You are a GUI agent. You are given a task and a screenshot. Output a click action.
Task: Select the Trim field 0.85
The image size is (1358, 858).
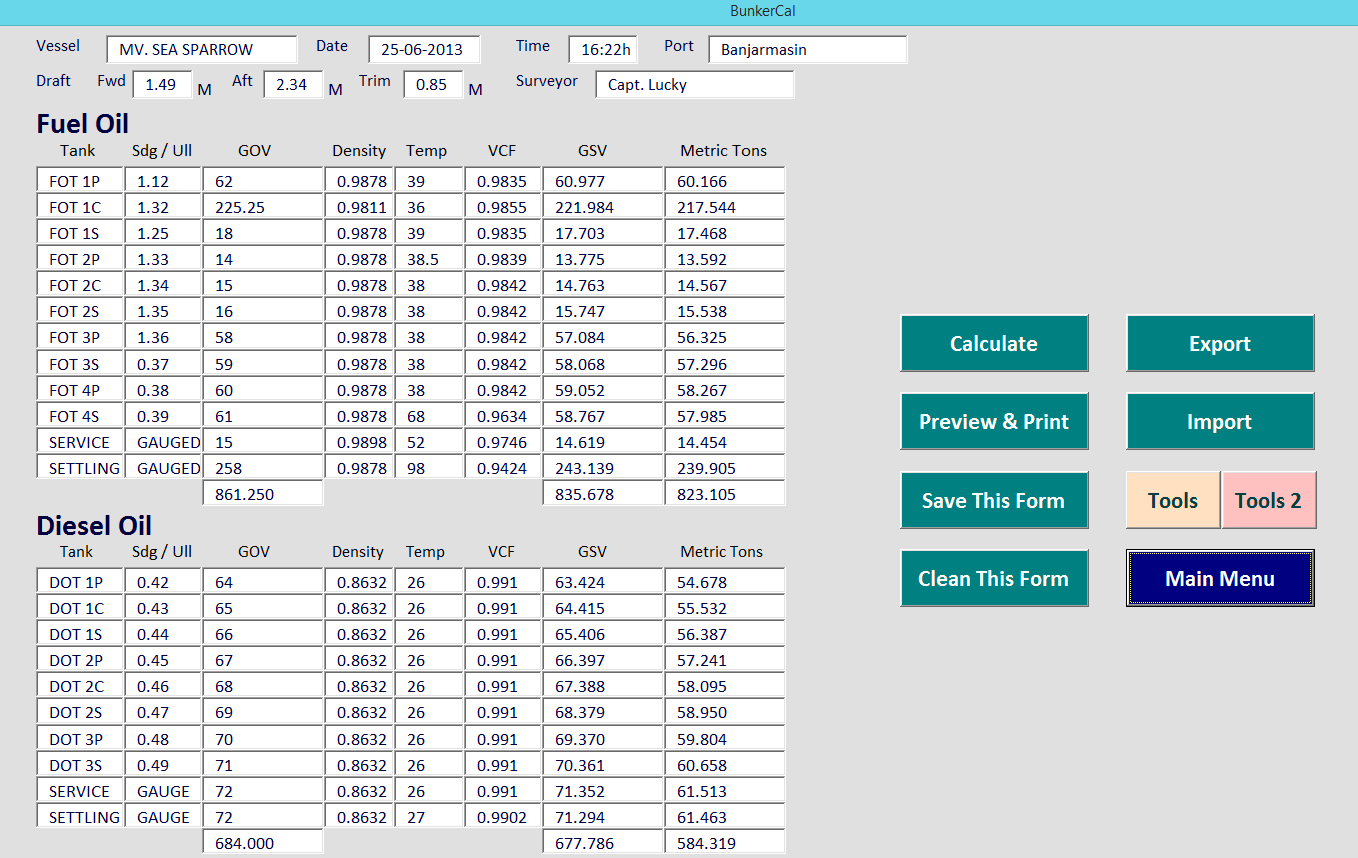pyautogui.click(x=434, y=84)
